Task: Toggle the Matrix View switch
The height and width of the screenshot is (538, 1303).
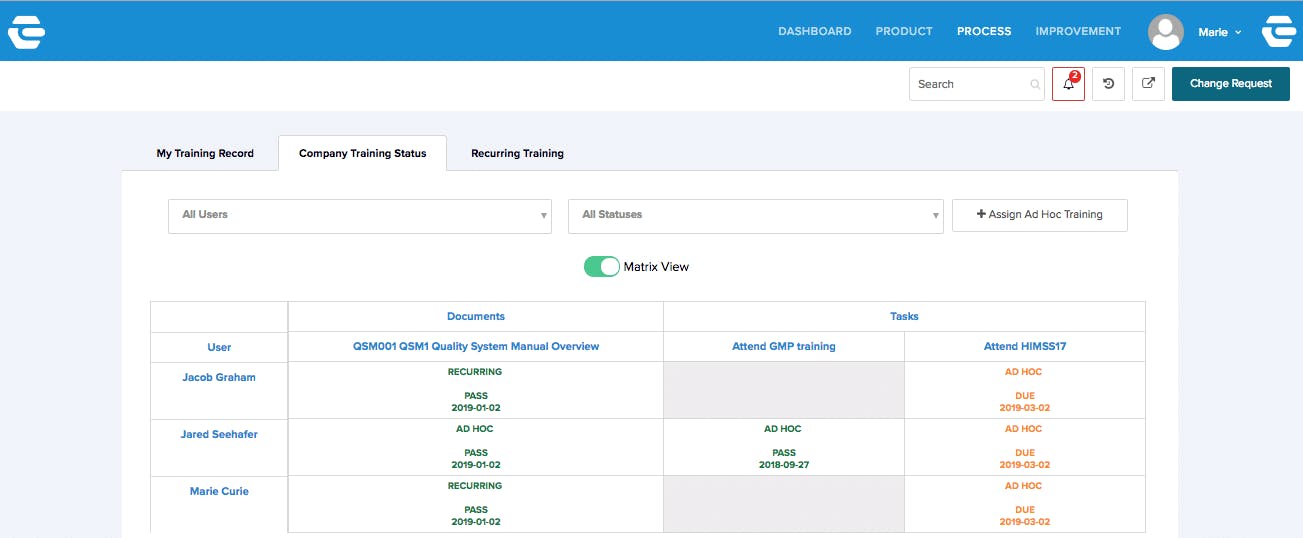Action: click(602, 267)
